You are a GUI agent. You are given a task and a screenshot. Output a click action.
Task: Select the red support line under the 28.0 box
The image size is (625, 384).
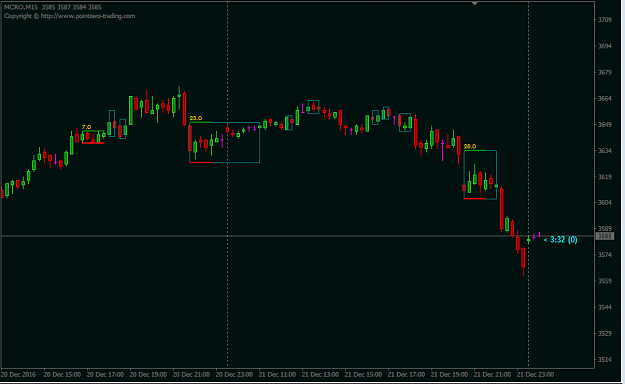[x=475, y=198]
